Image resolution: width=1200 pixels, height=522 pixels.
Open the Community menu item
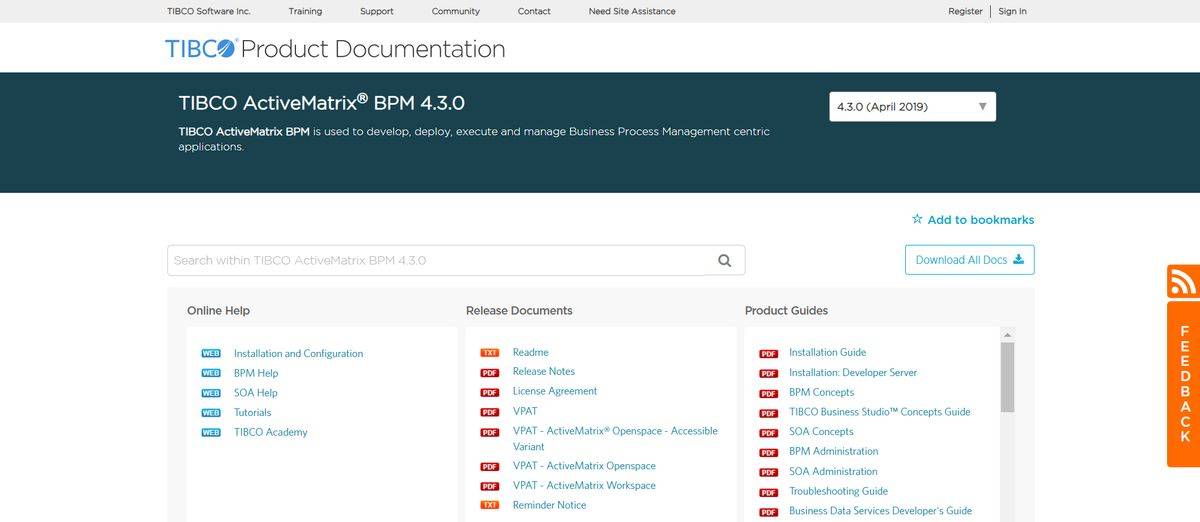pos(455,11)
